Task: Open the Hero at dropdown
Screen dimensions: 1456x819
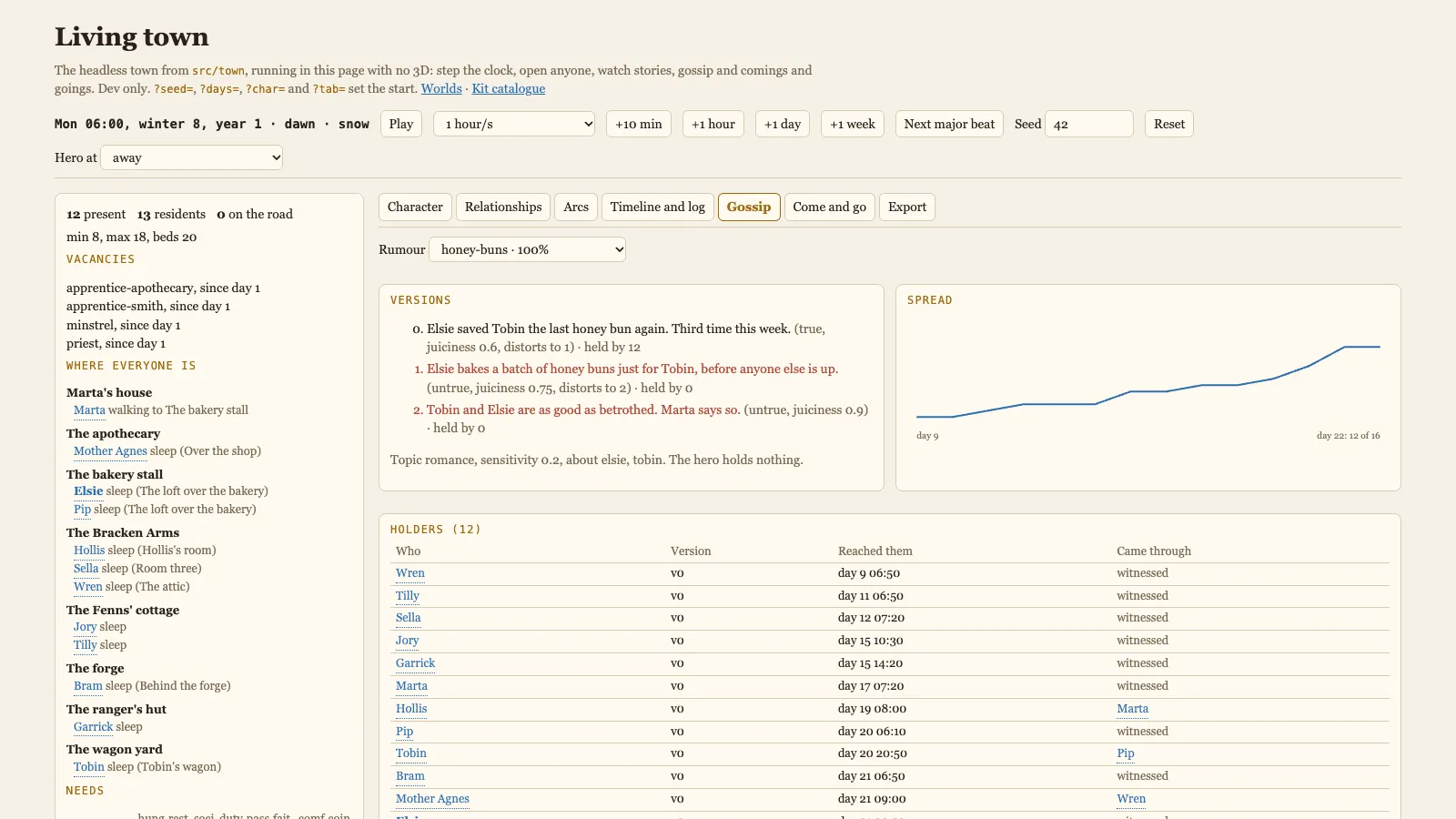Action: coord(191,157)
